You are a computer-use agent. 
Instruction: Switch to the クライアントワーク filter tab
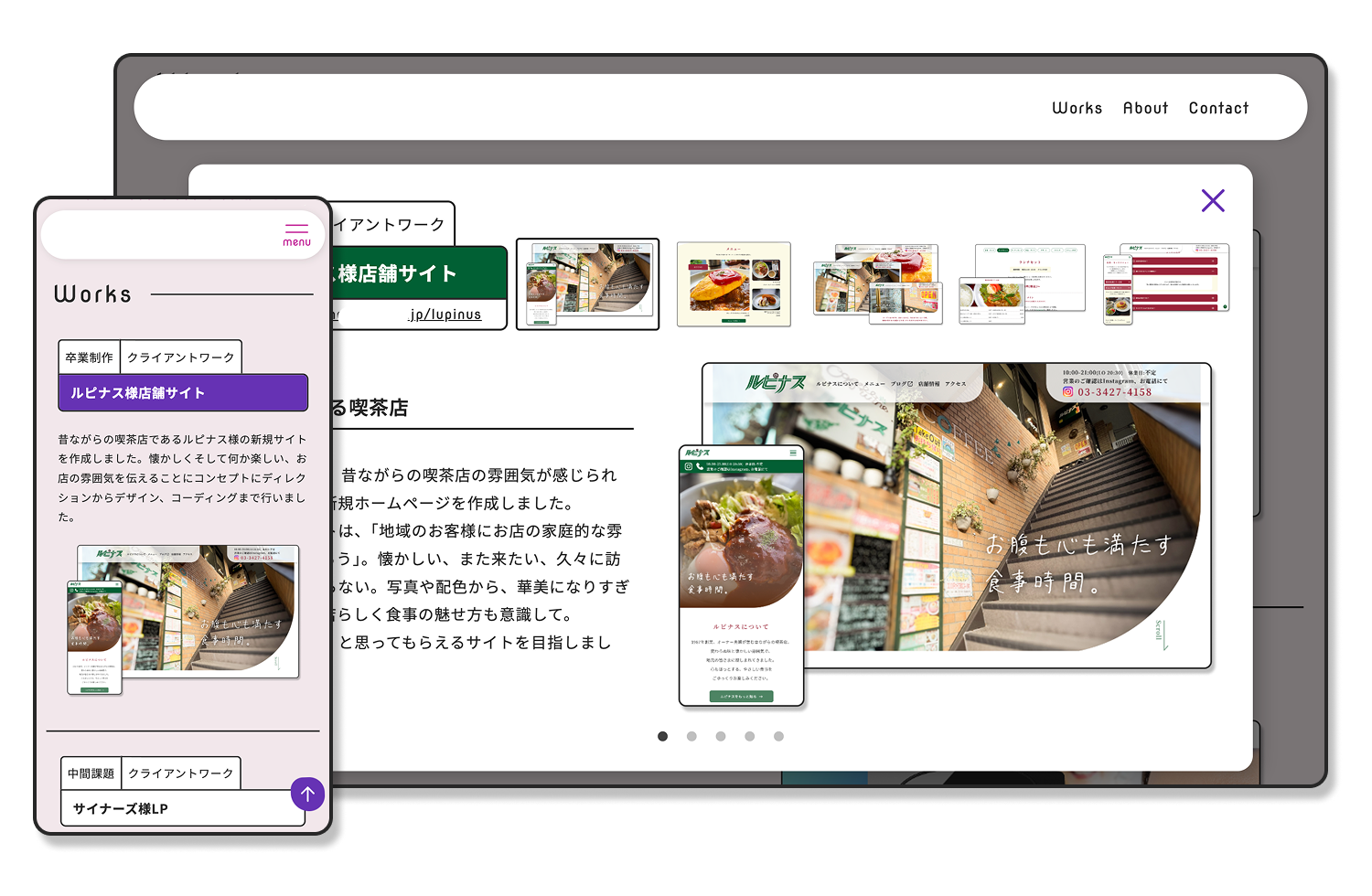click(x=180, y=357)
